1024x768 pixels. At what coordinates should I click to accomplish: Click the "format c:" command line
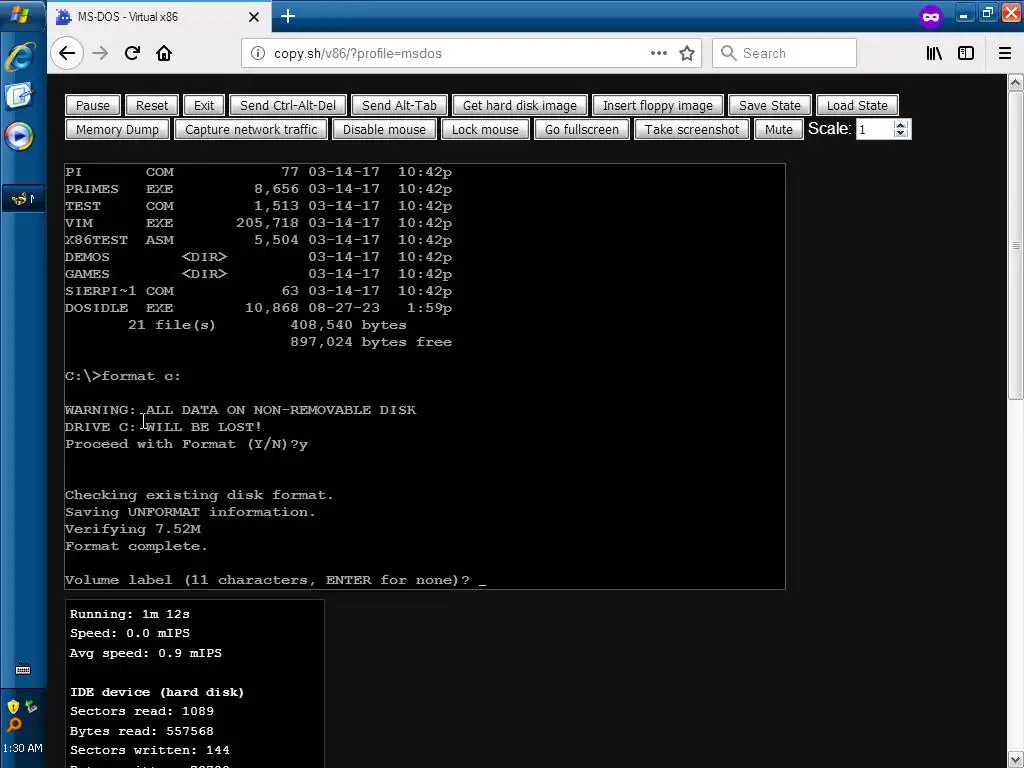(x=123, y=376)
